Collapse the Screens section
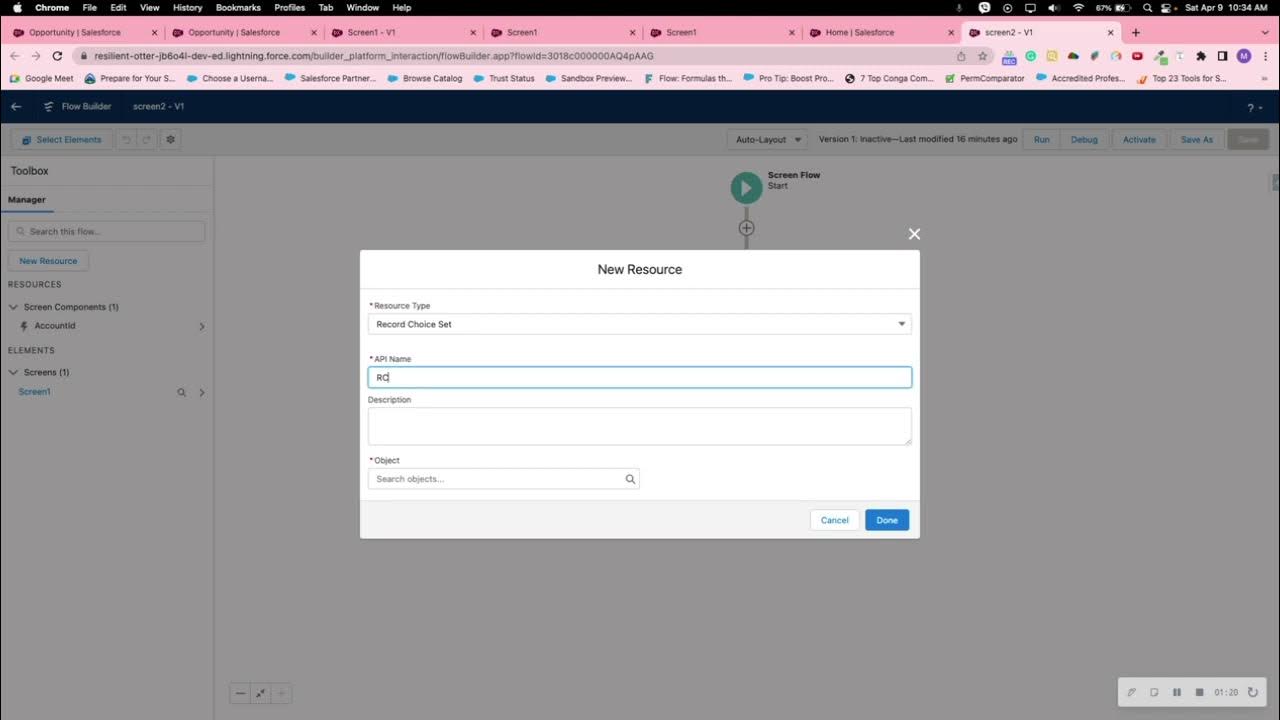The image size is (1280, 720). 13,372
